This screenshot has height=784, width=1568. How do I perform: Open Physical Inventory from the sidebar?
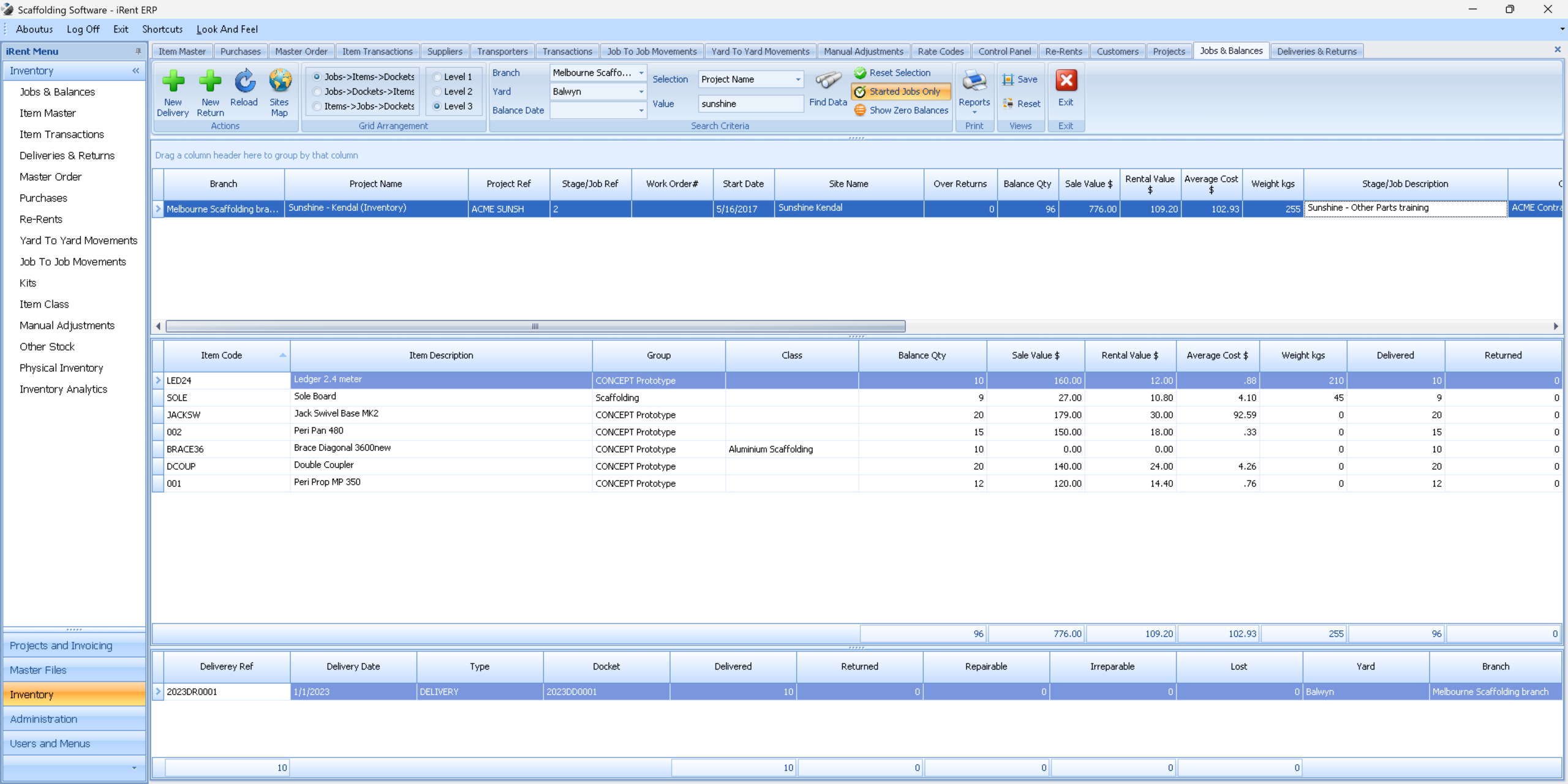click(x=61, y=368)
